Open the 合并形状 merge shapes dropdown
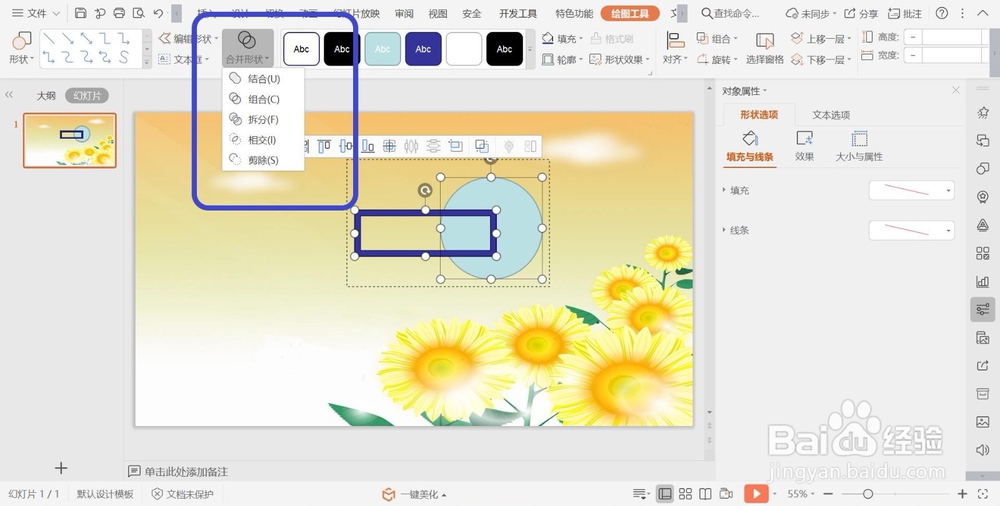 click(247, 48)
